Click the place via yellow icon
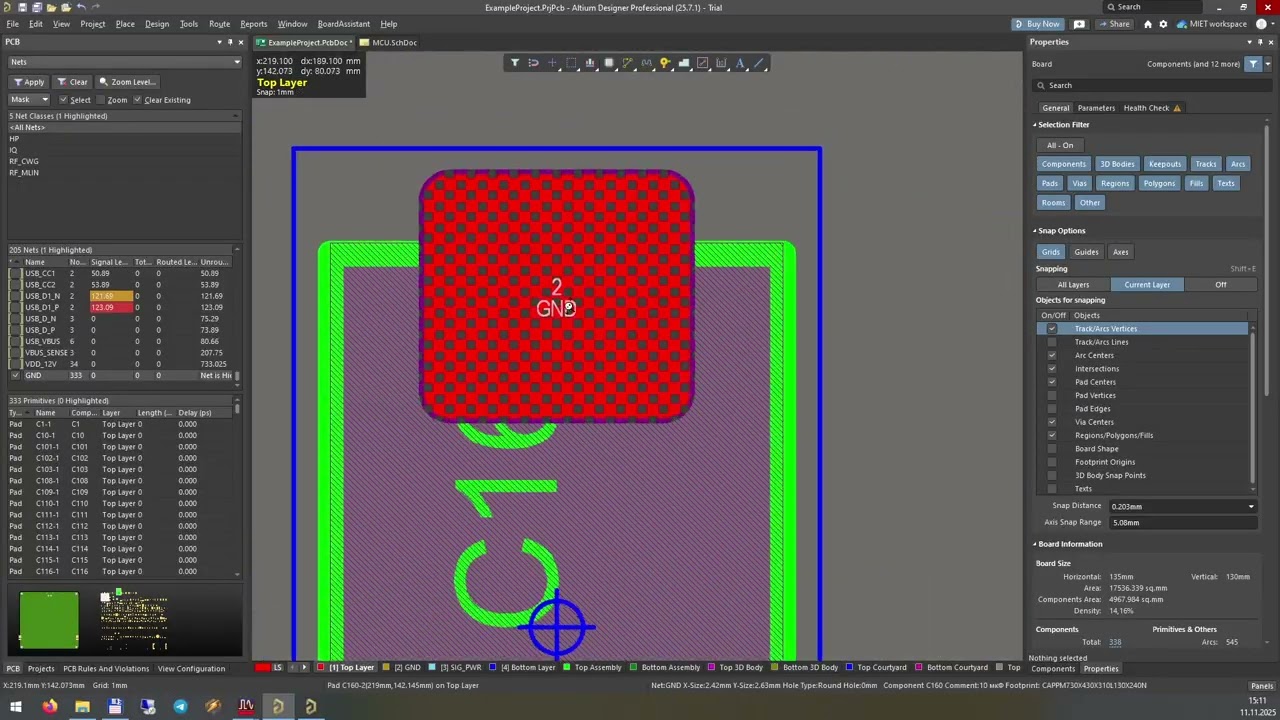This screenshot has width=1280, height=720. coord(665,63)
